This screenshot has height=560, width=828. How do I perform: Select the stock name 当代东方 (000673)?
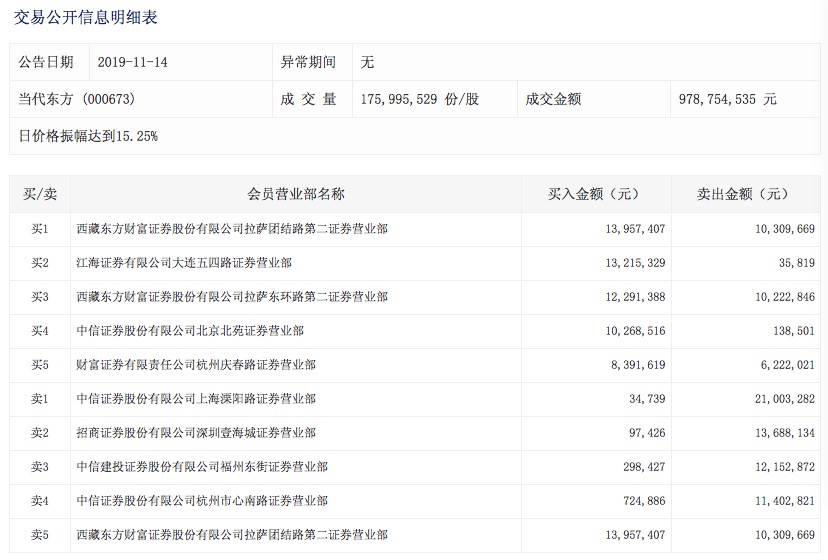(x=77, y=100)
